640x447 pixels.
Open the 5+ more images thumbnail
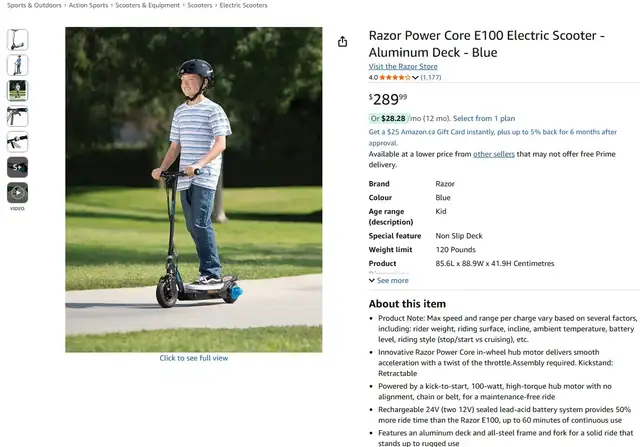(18, 167)
